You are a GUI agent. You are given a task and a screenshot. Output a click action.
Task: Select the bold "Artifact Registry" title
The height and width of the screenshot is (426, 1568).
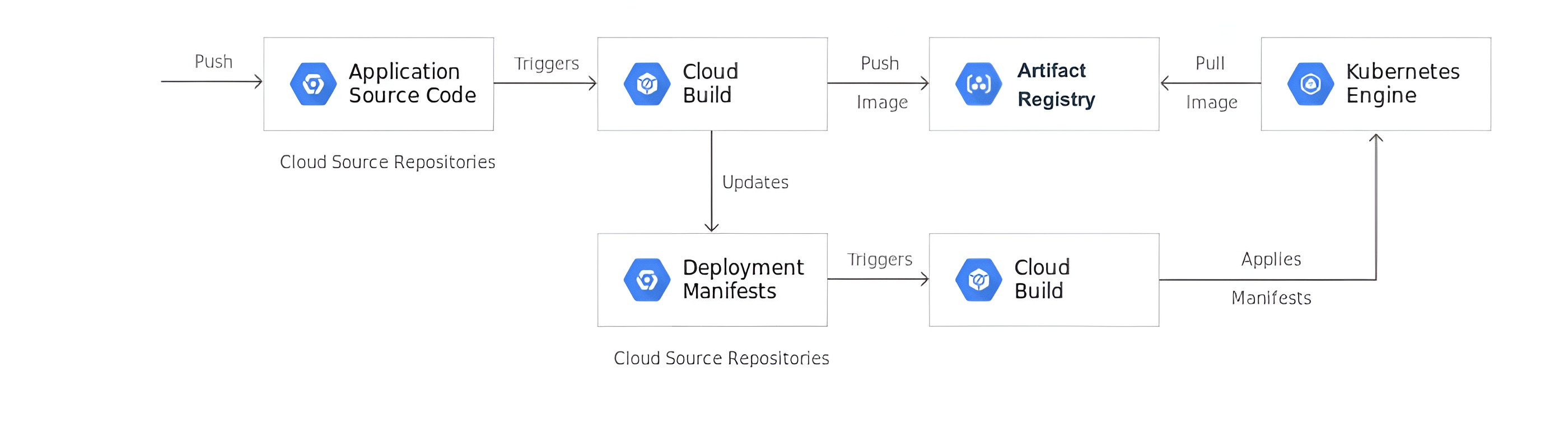(1056, 84)
